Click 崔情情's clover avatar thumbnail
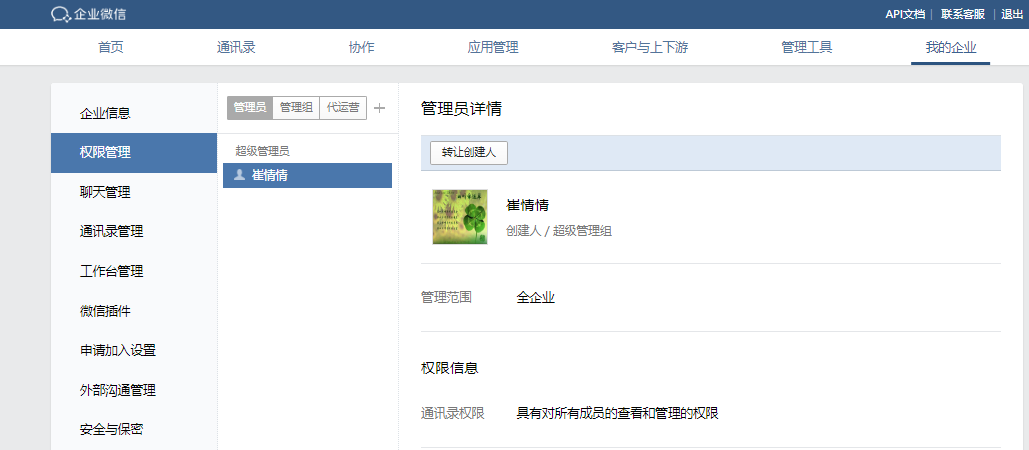Viewport: 1029px width, 450px height. pyautogui.click(x=460, y=217)
